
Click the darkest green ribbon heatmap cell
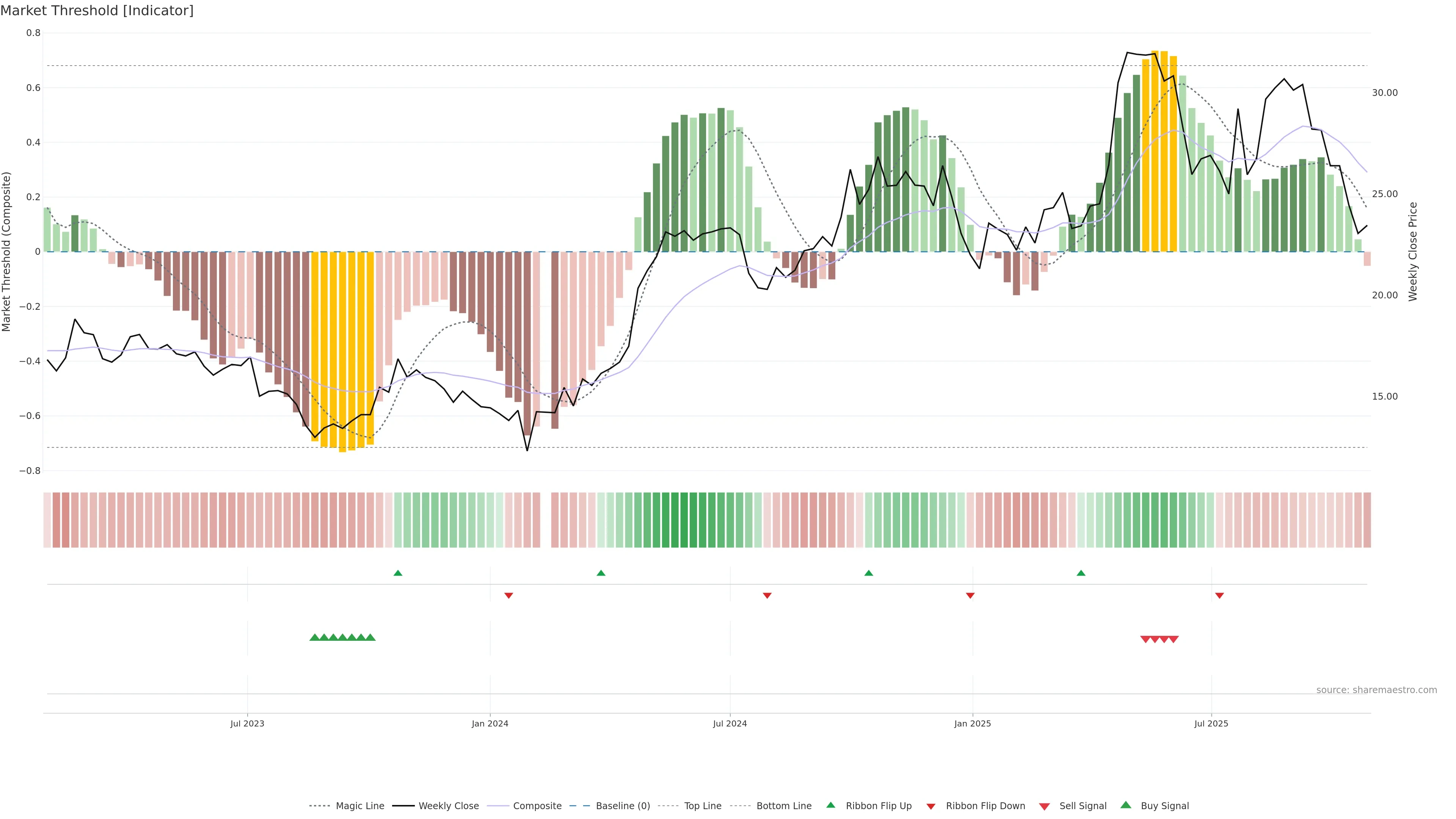pos(684,520)
